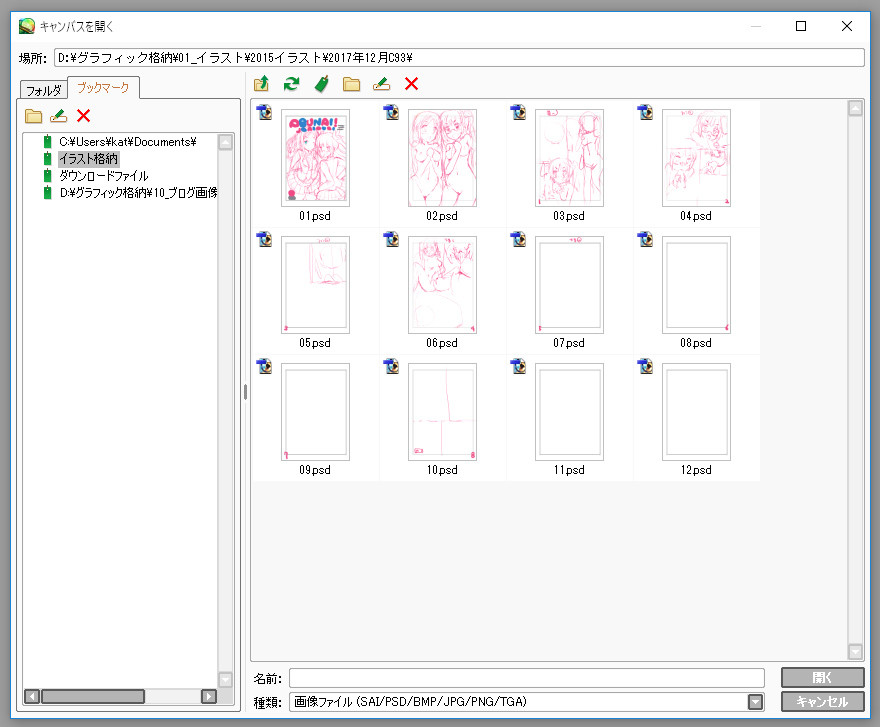
Task: Click the 08.psd file name label
Action: pos(696,342)
